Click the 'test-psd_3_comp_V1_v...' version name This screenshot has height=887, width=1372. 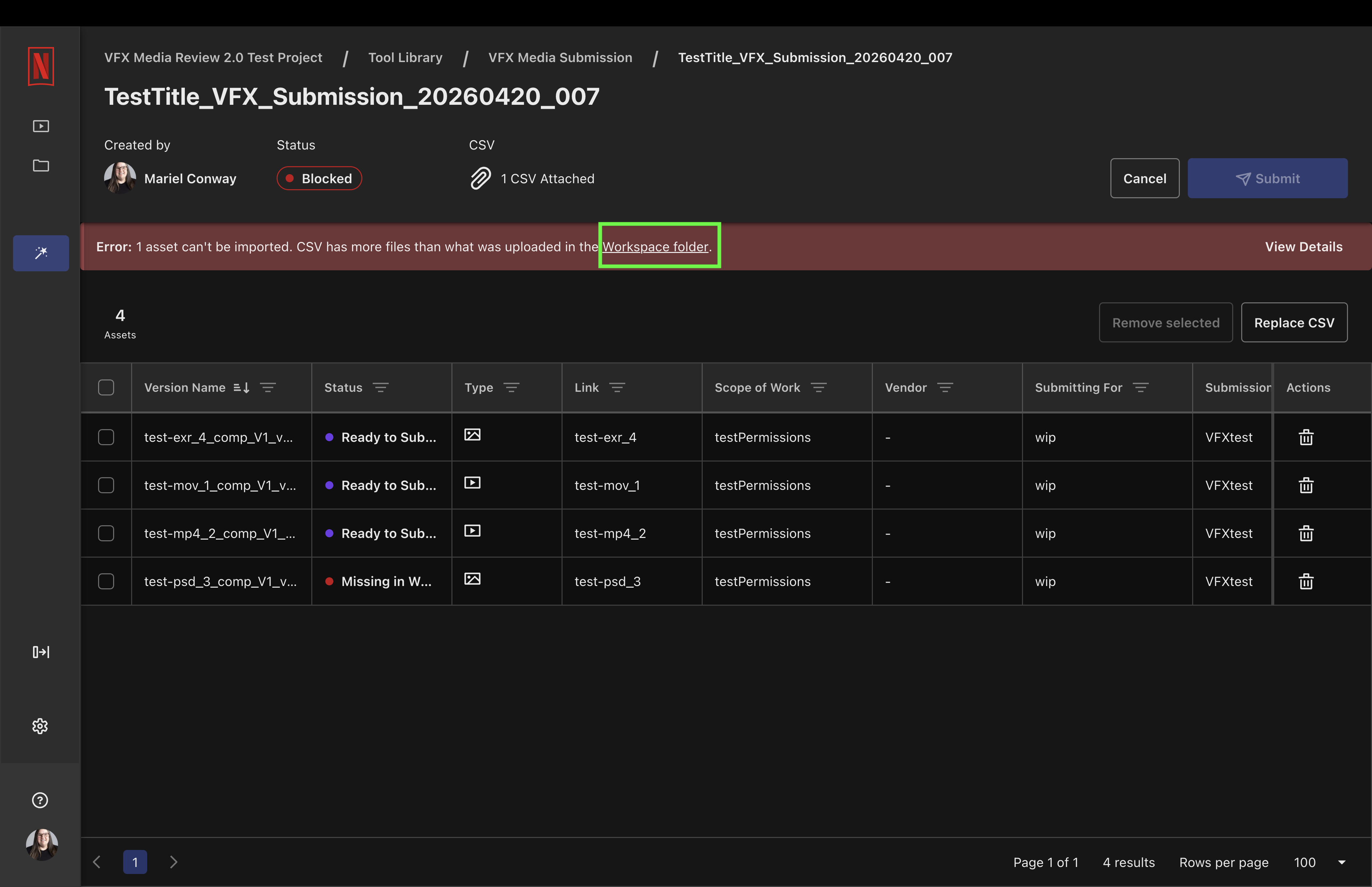tap(221, 582)
